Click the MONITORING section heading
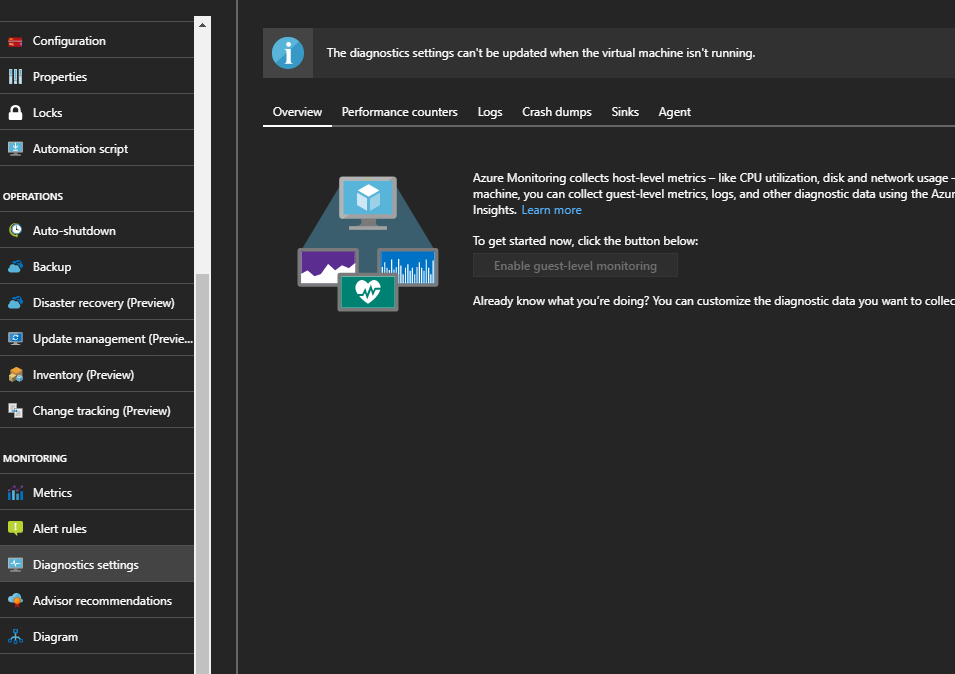 [35, 458]
